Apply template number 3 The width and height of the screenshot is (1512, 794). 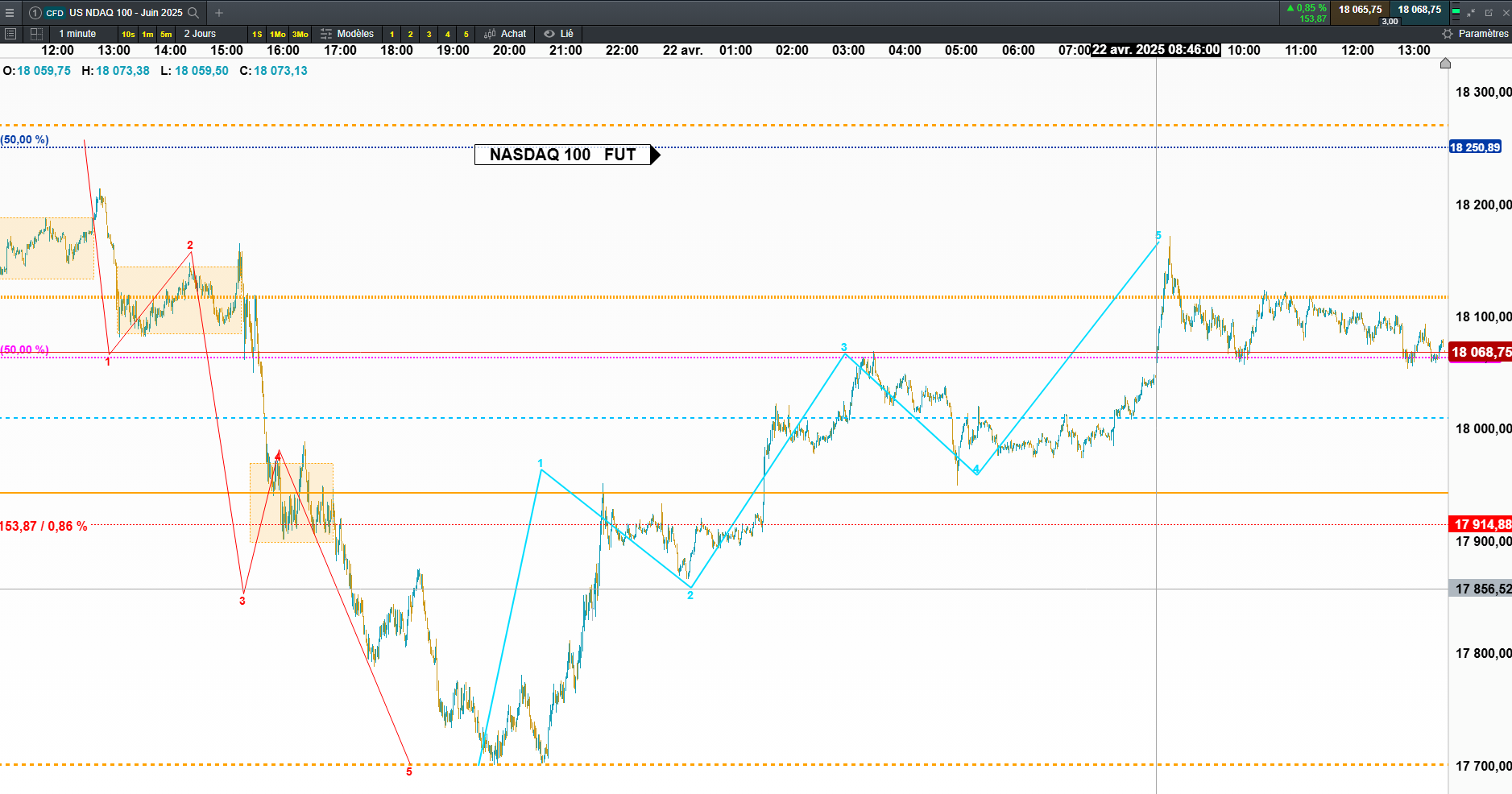429,34
